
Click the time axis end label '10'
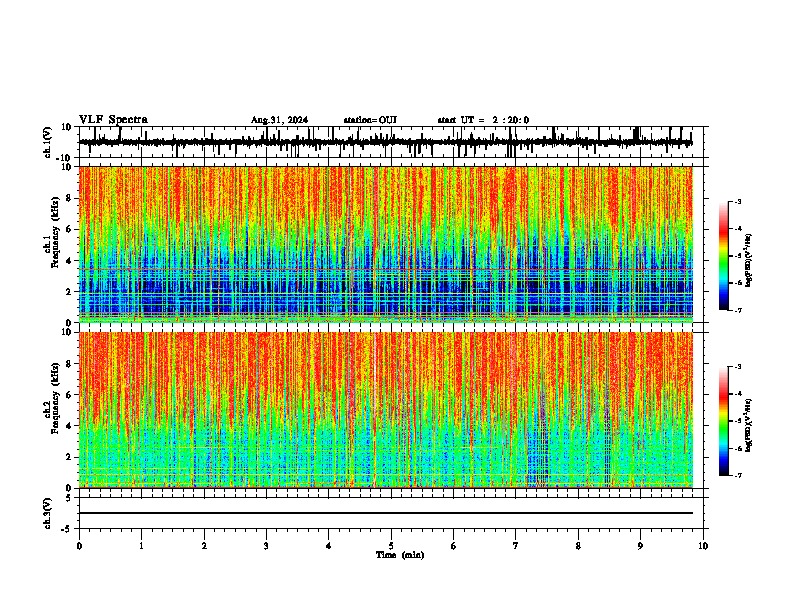click(x=703, y=546)
